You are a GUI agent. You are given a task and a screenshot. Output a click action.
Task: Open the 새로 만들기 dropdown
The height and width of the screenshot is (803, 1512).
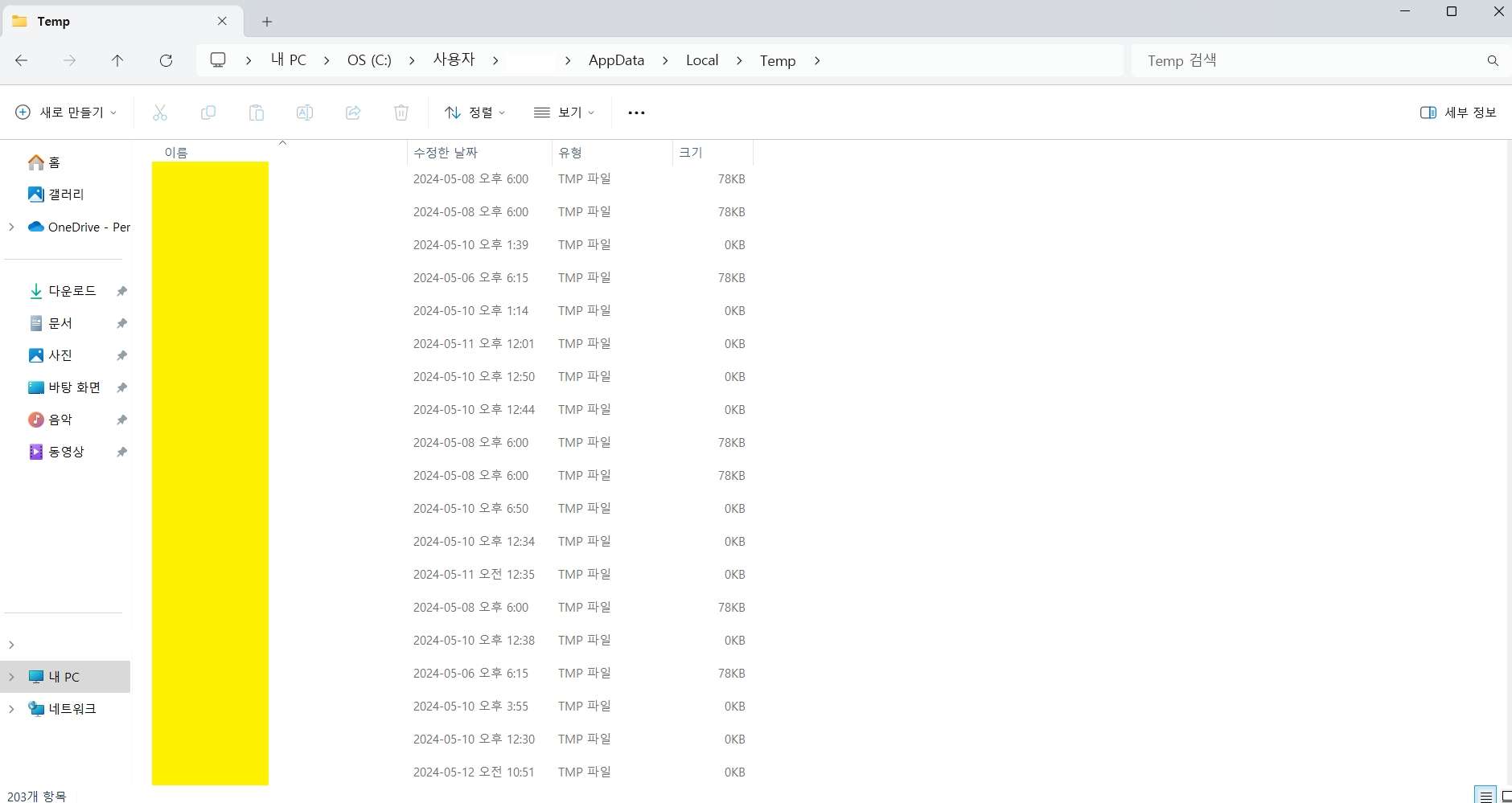point(67,113)
